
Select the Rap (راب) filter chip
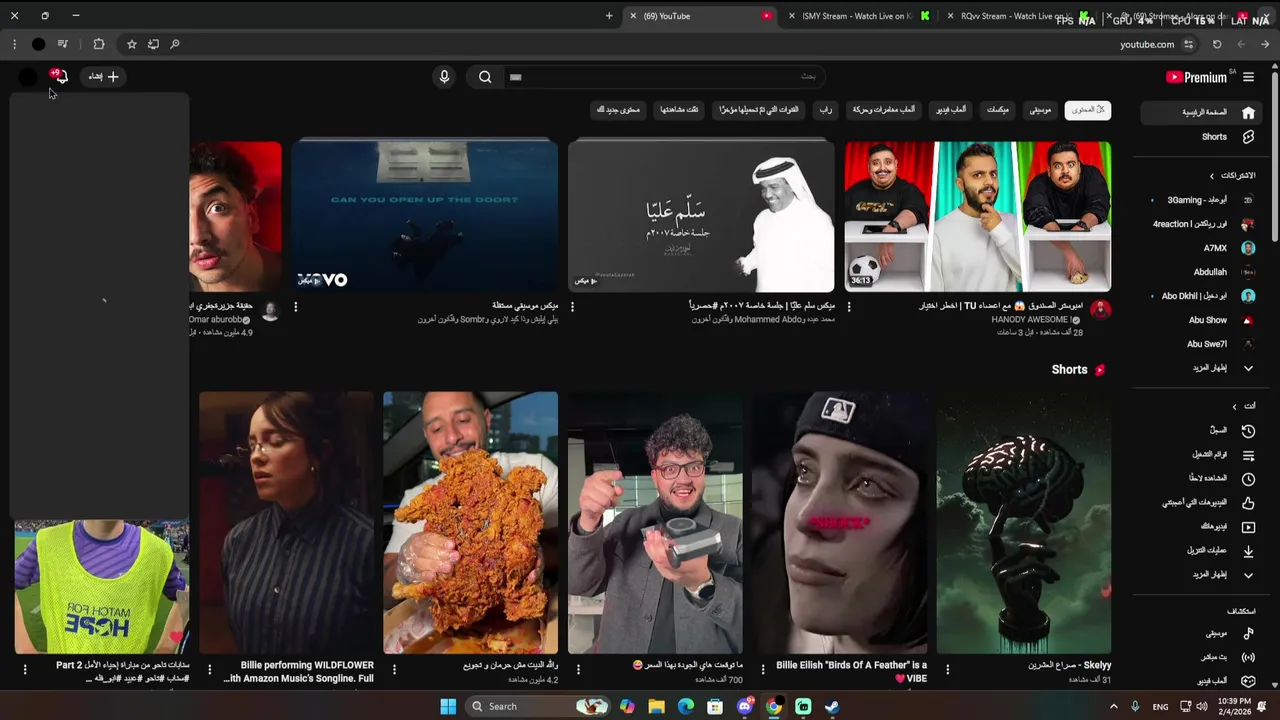pos(825,110)
